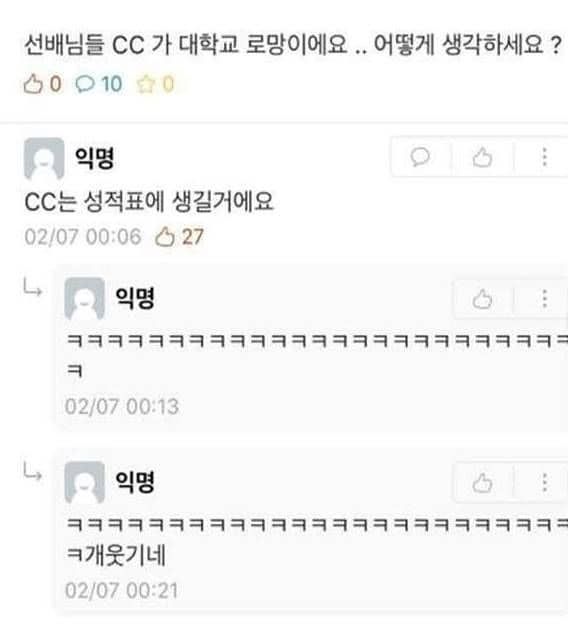Open the three-dot menu of the 00:13 reply
568x638 pixels.
(x=544, y=299)
